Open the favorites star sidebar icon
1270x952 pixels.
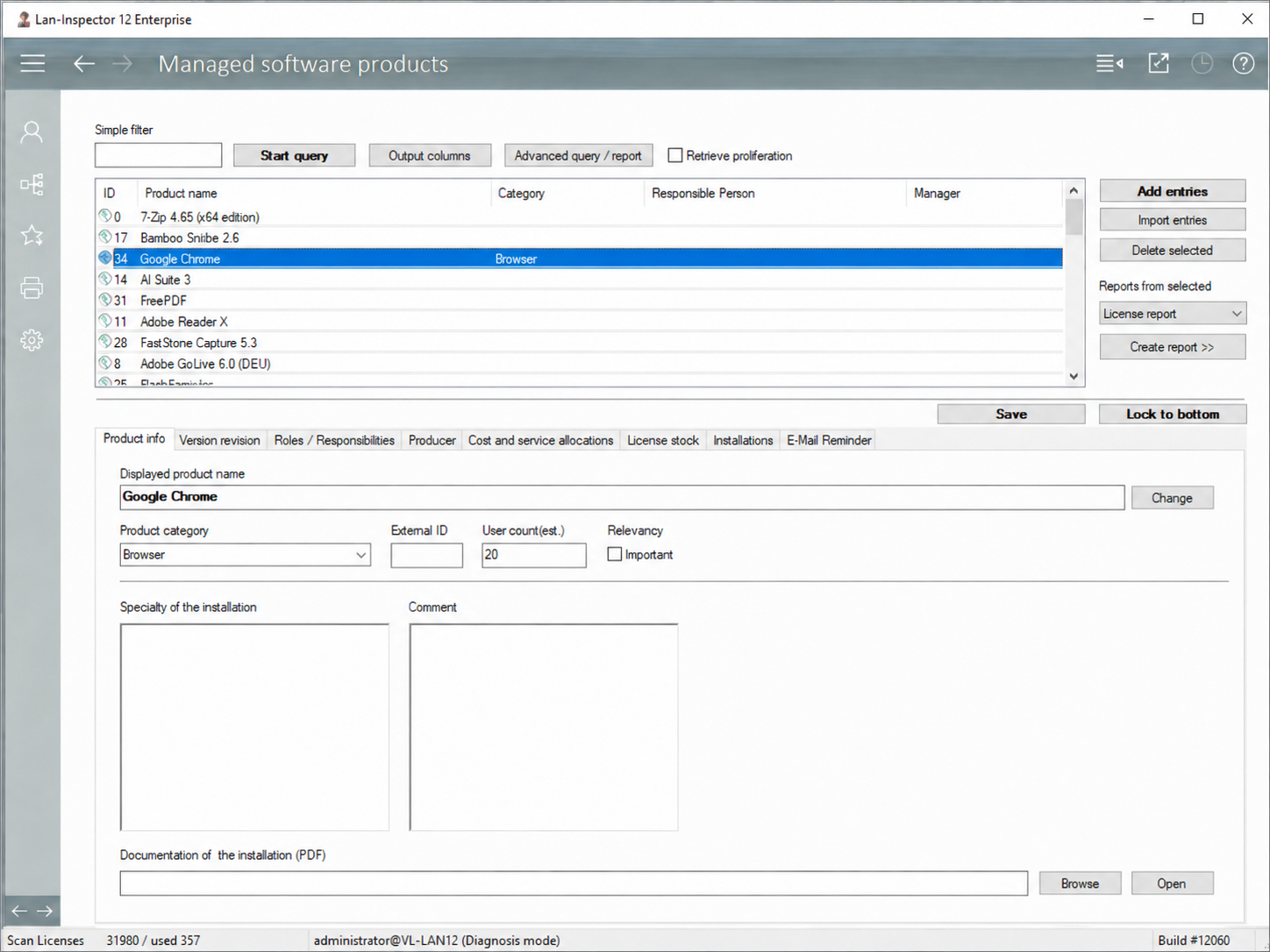click(x=32, y=235)
